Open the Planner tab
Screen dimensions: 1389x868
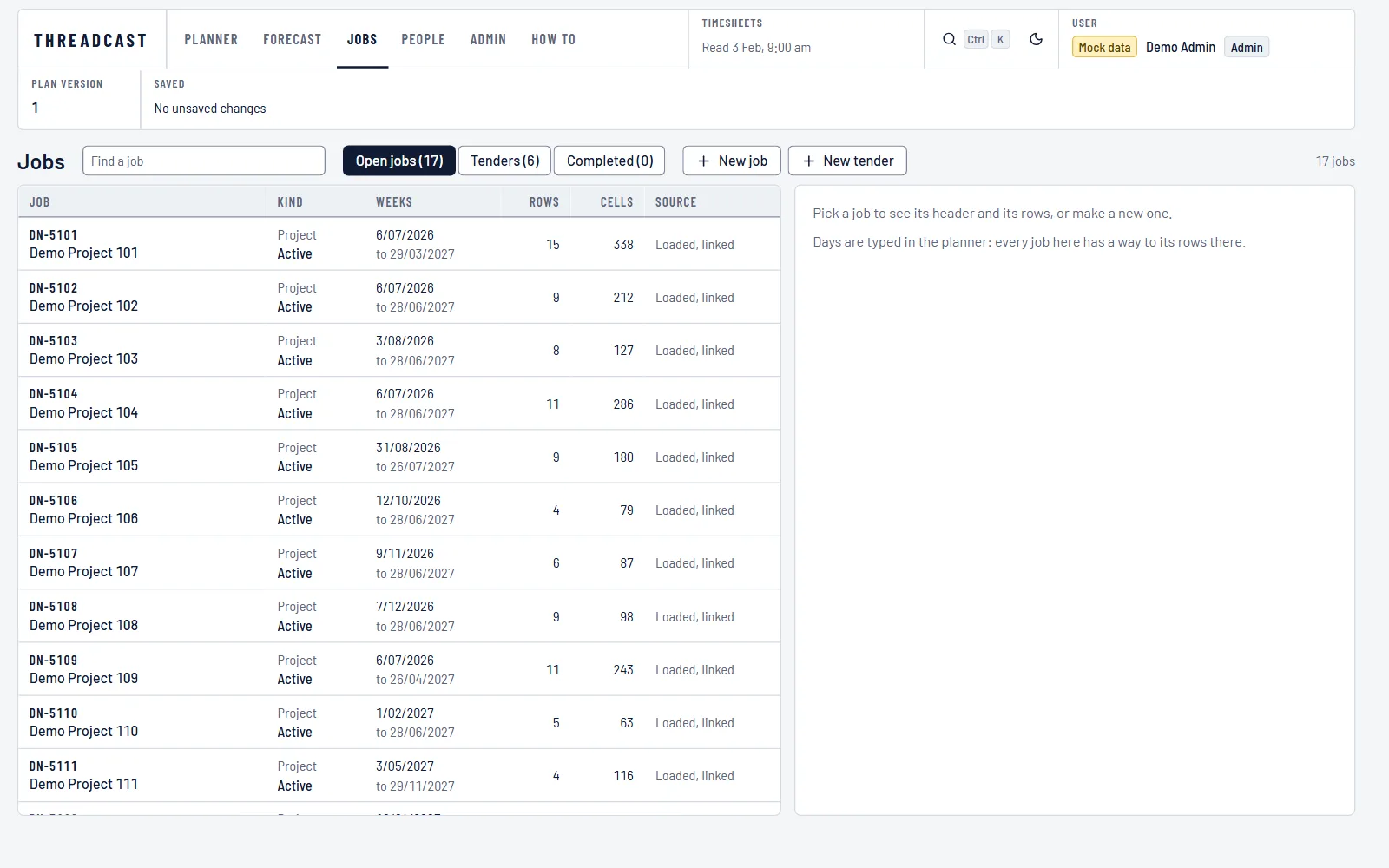(x=211, y=39)
